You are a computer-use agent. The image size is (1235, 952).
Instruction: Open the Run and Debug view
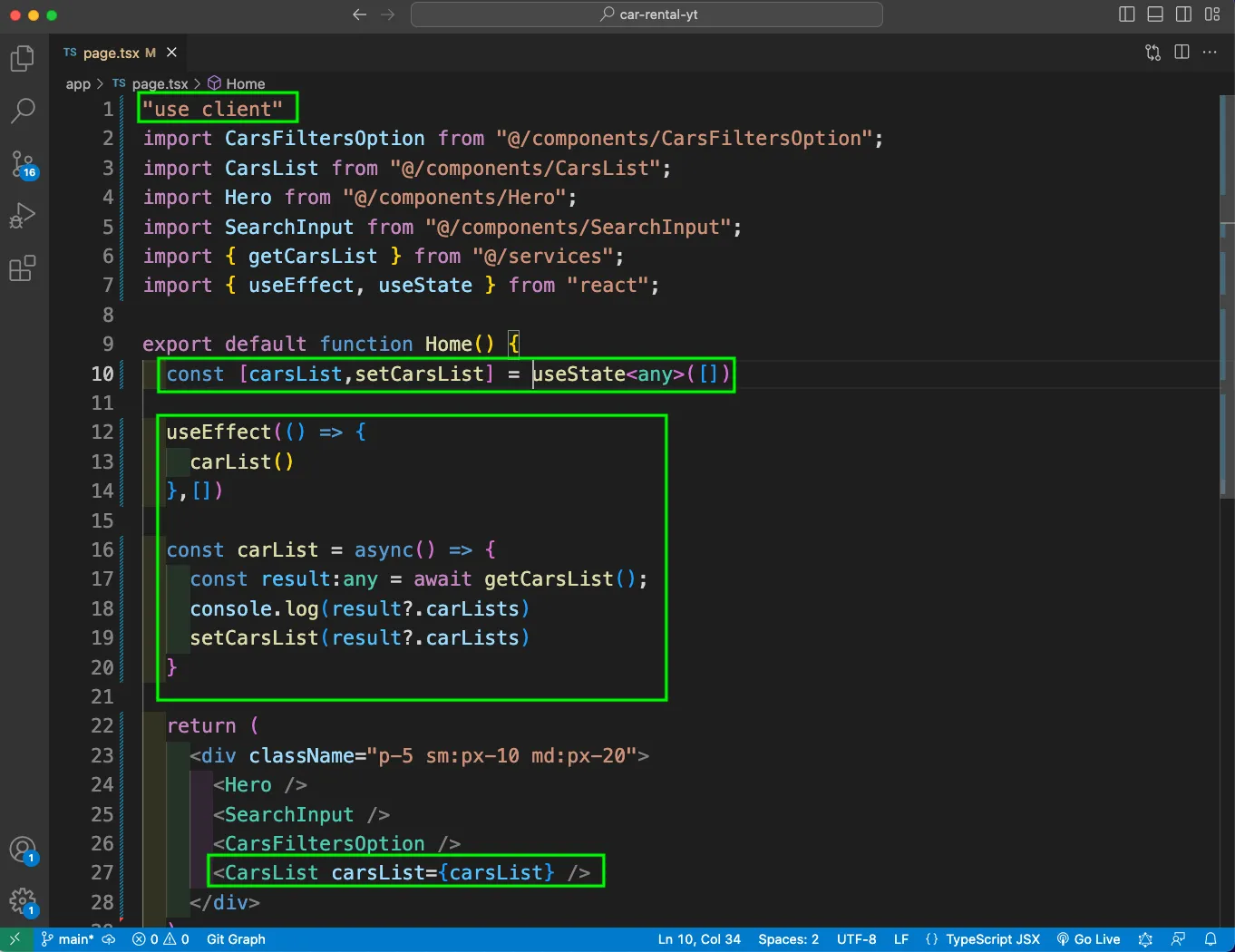coord(23,216)
